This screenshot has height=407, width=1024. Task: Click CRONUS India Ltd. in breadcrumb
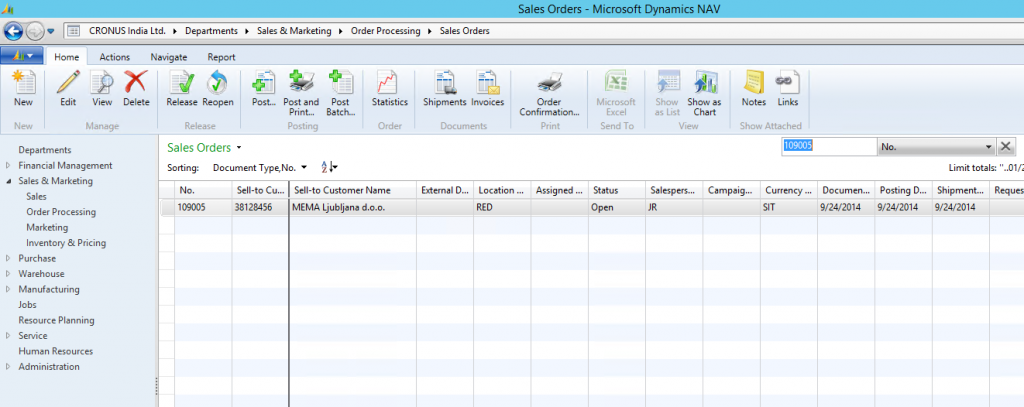[127, 31]
